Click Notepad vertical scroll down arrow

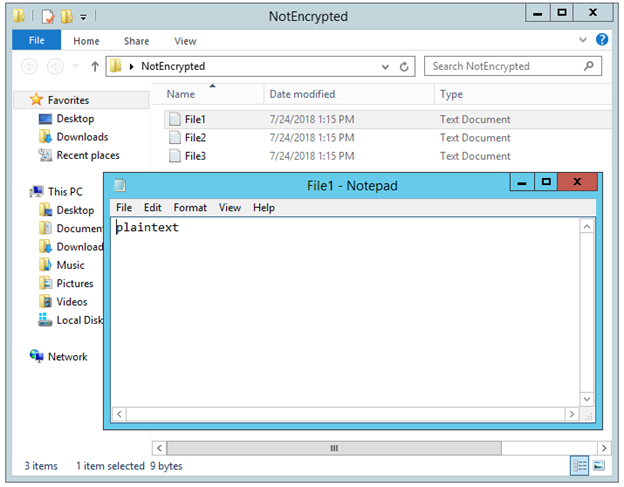(587, 399)
